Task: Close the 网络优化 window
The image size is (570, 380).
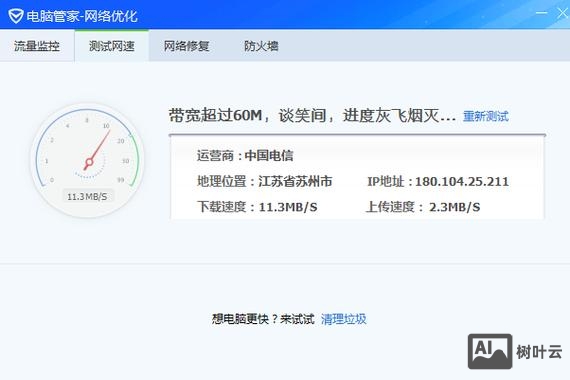Action: (x=563, y=13)
